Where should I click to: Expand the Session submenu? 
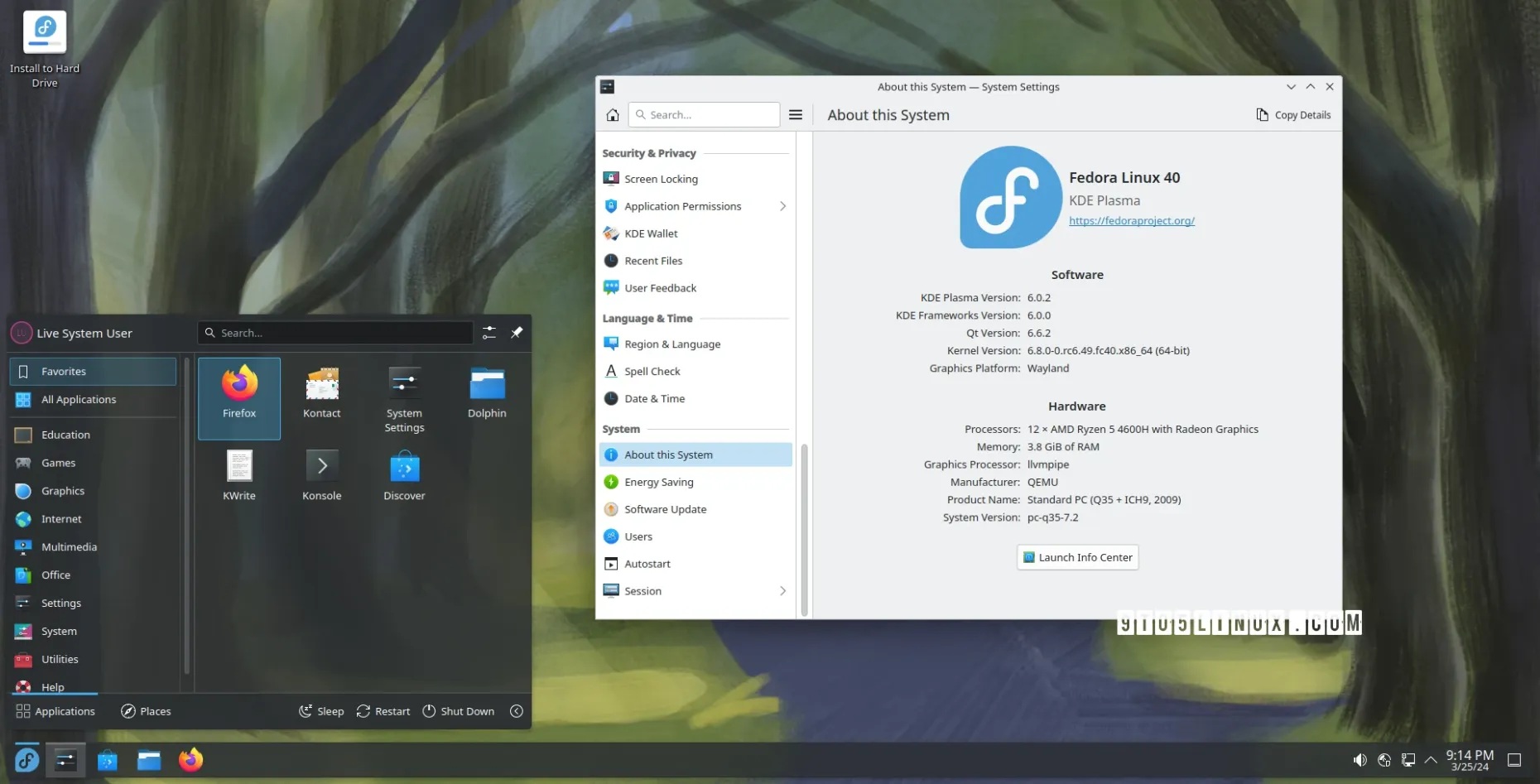[782, 591]
